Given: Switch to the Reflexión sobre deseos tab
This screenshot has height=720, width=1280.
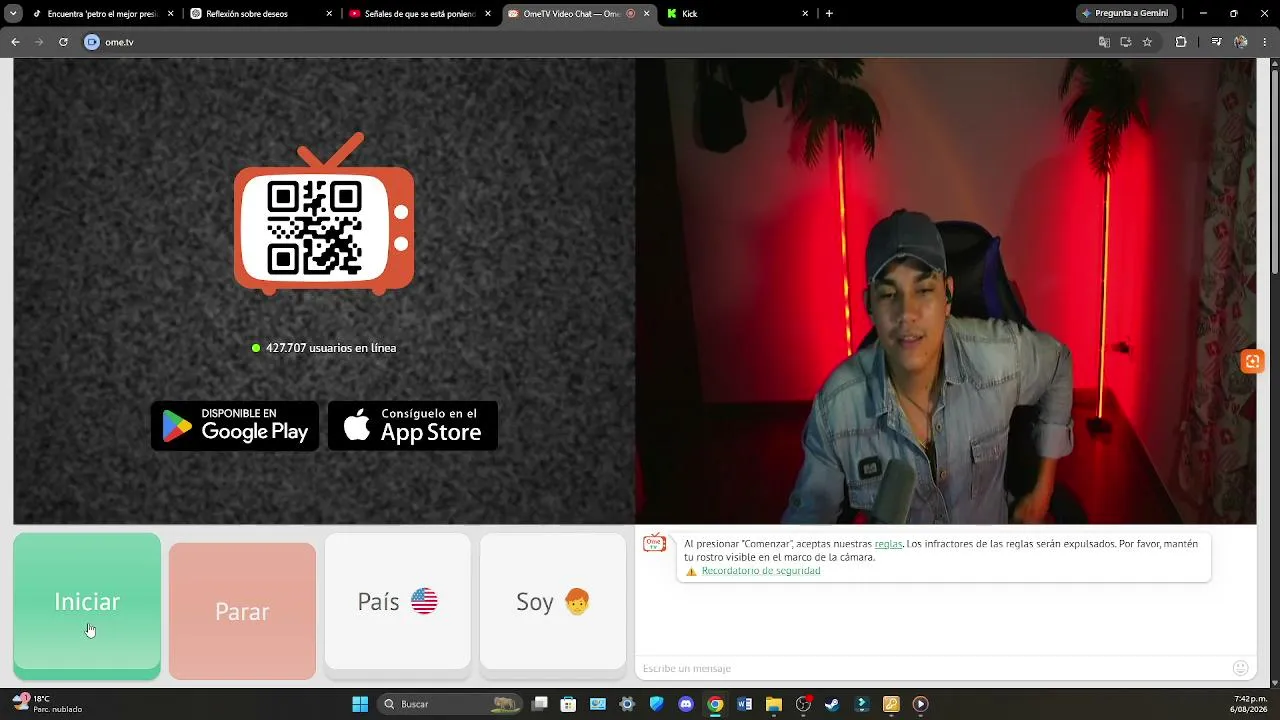Looking at the screenshot, I should point(260,14).
